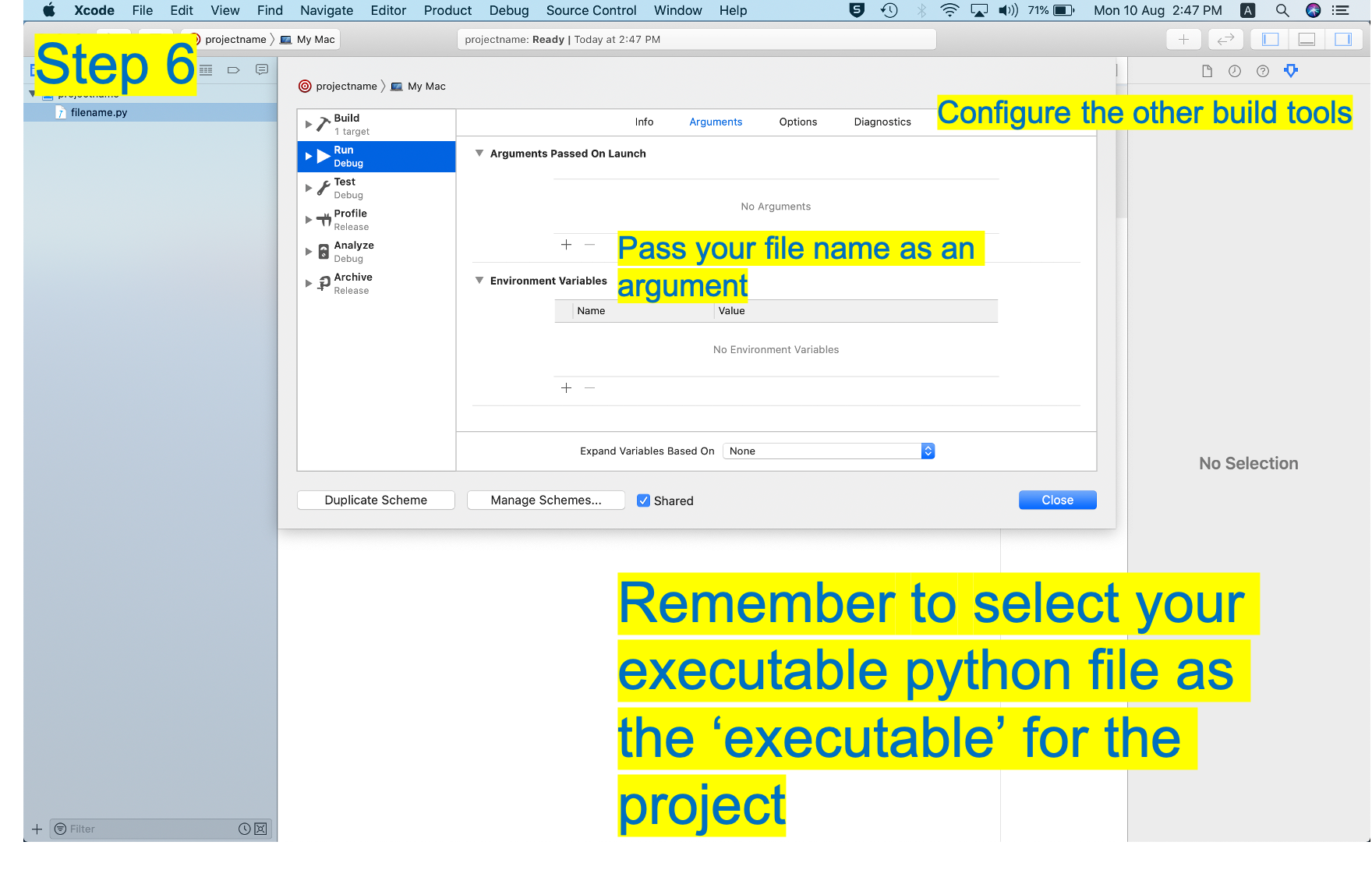Screen dimensions: 1372x870
Task: Expand the Run scheme action
Action: (x=309, y=157)
